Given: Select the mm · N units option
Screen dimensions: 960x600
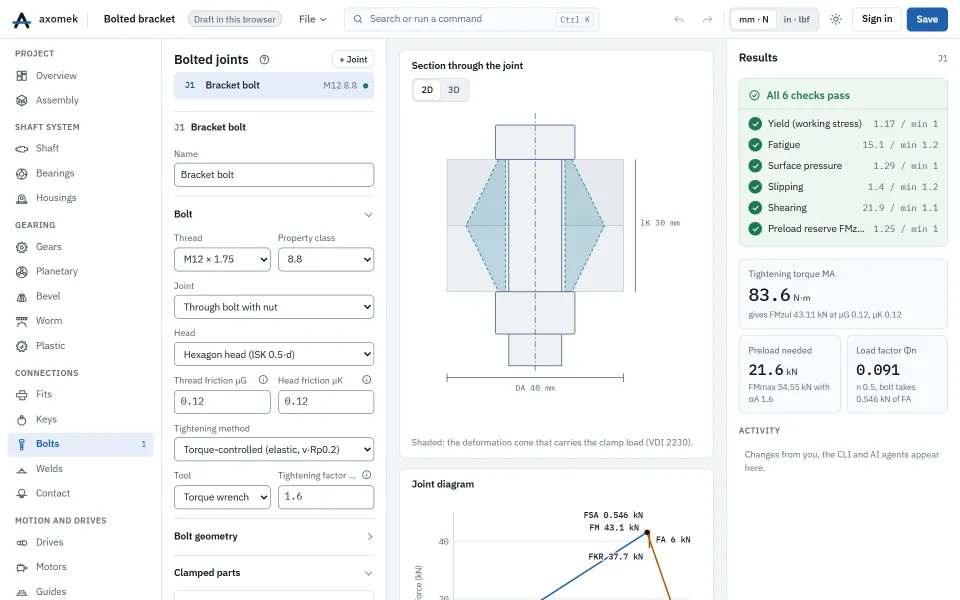Looking at the screenshot, I should (x=754, y=20).
